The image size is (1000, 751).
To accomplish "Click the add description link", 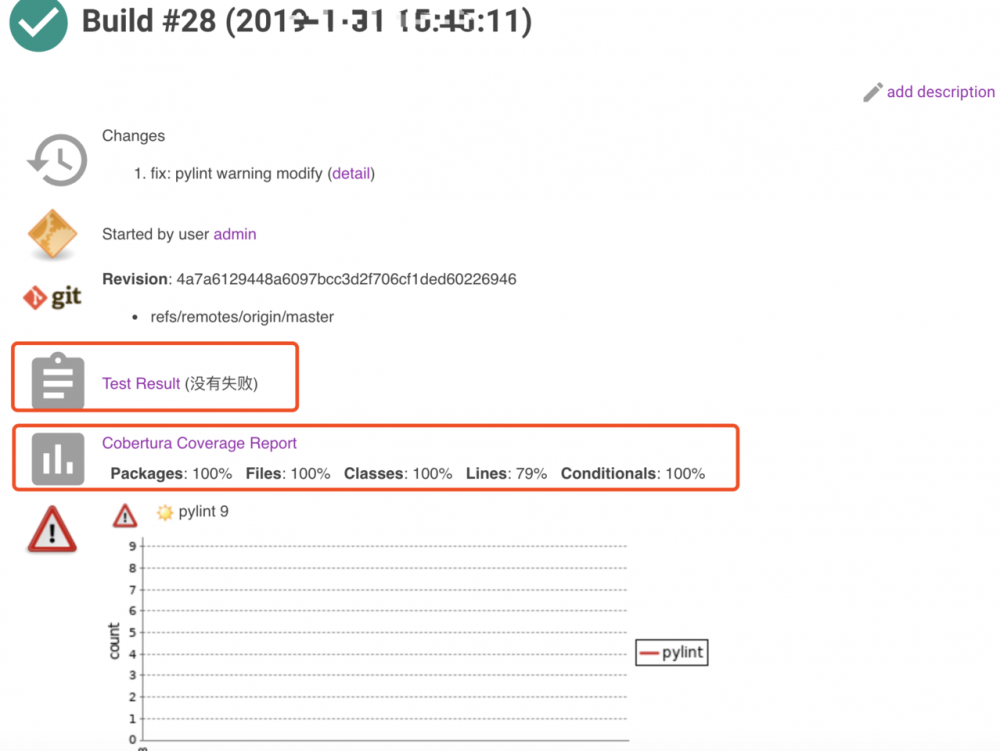I will pos(941,91).
